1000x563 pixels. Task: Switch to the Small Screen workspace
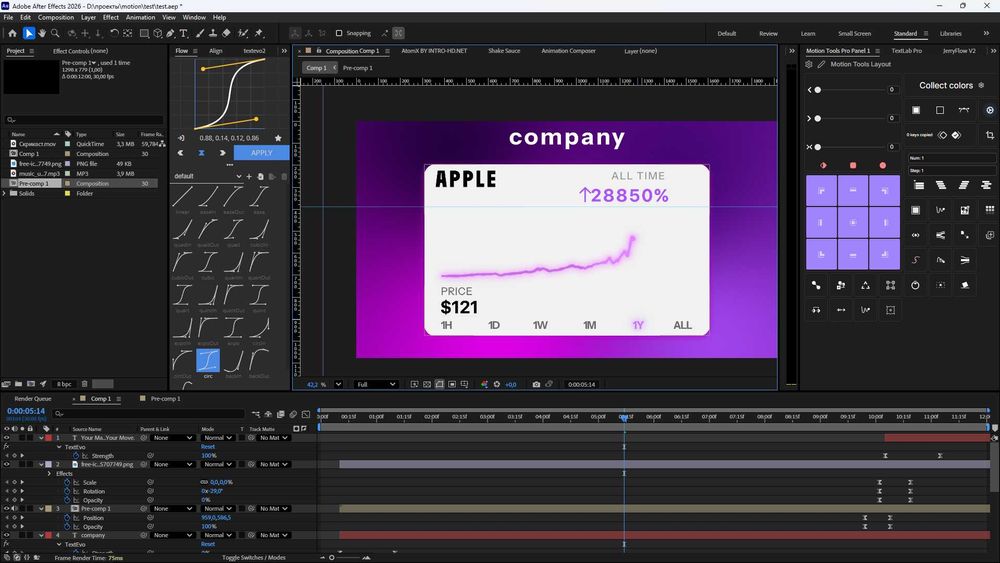854,33
